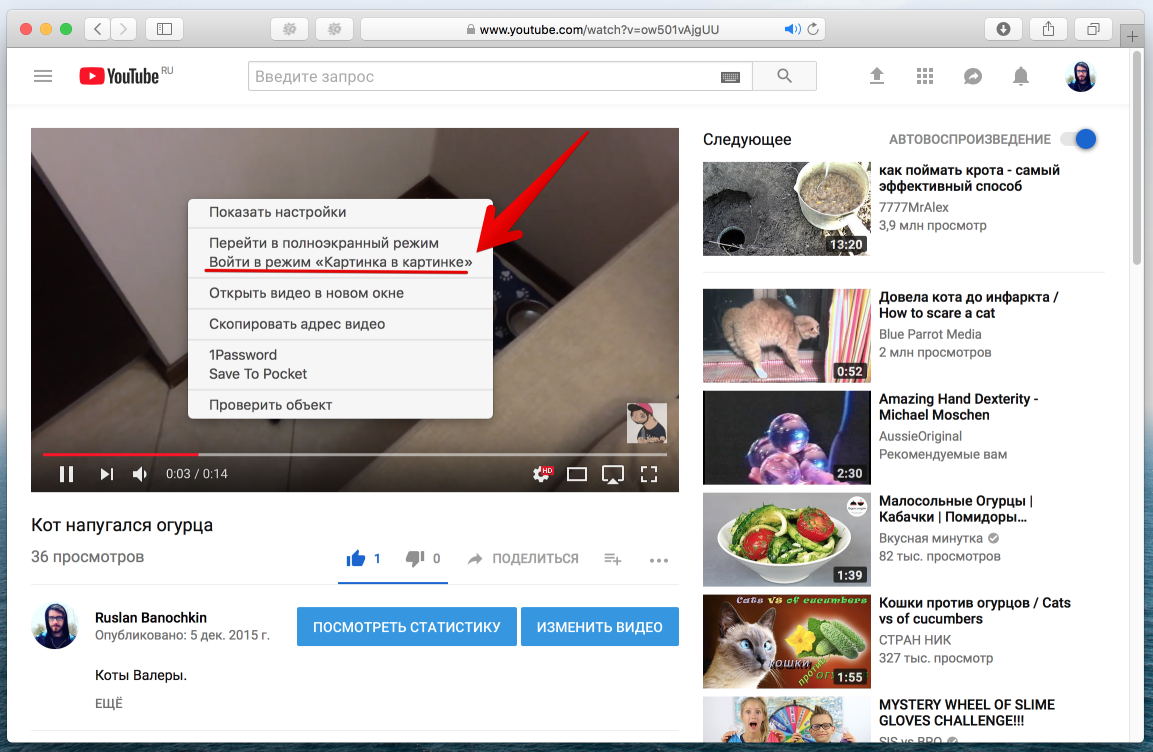This screenshot has height=752, width=1153.
Task: Open the more actions three-dot menu
Action: point(659,560)
